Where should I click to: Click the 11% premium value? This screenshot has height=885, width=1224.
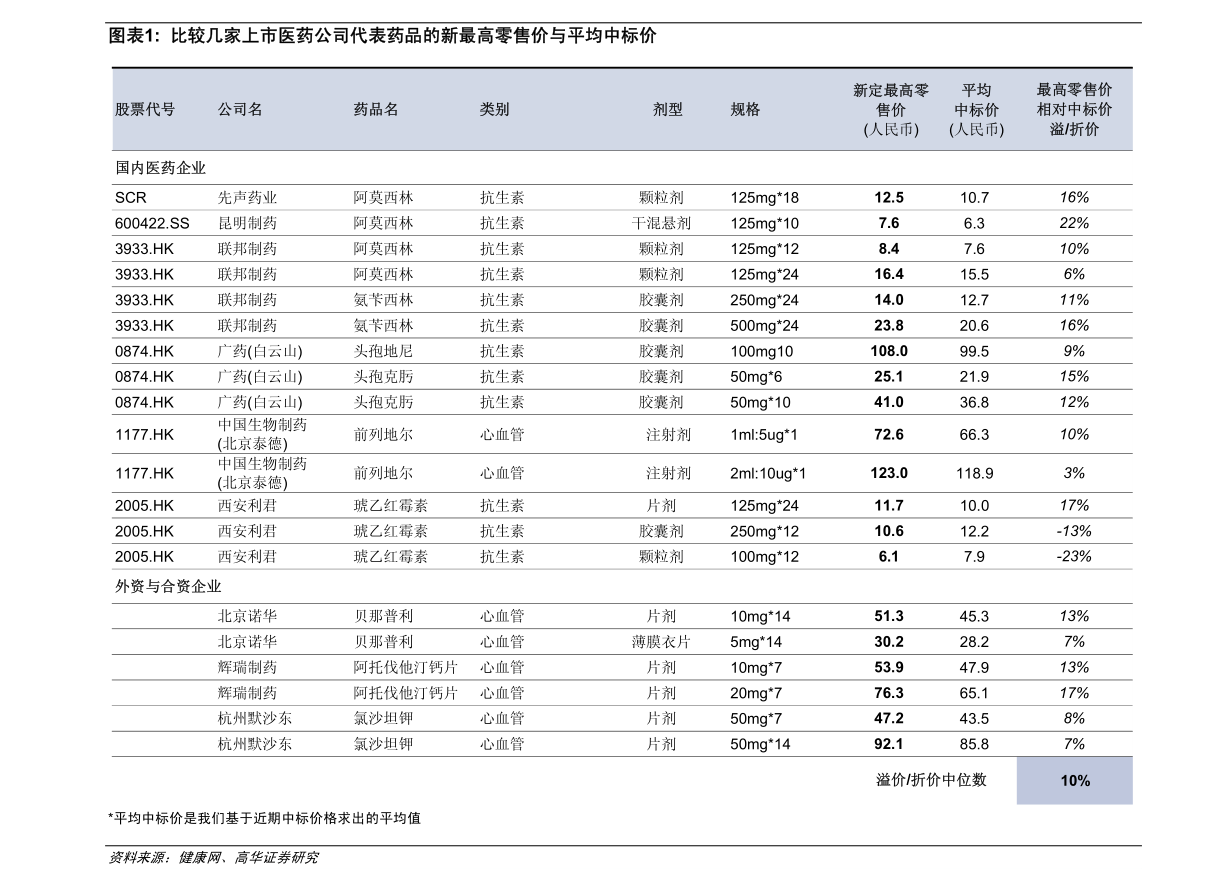click(1074, 300)
